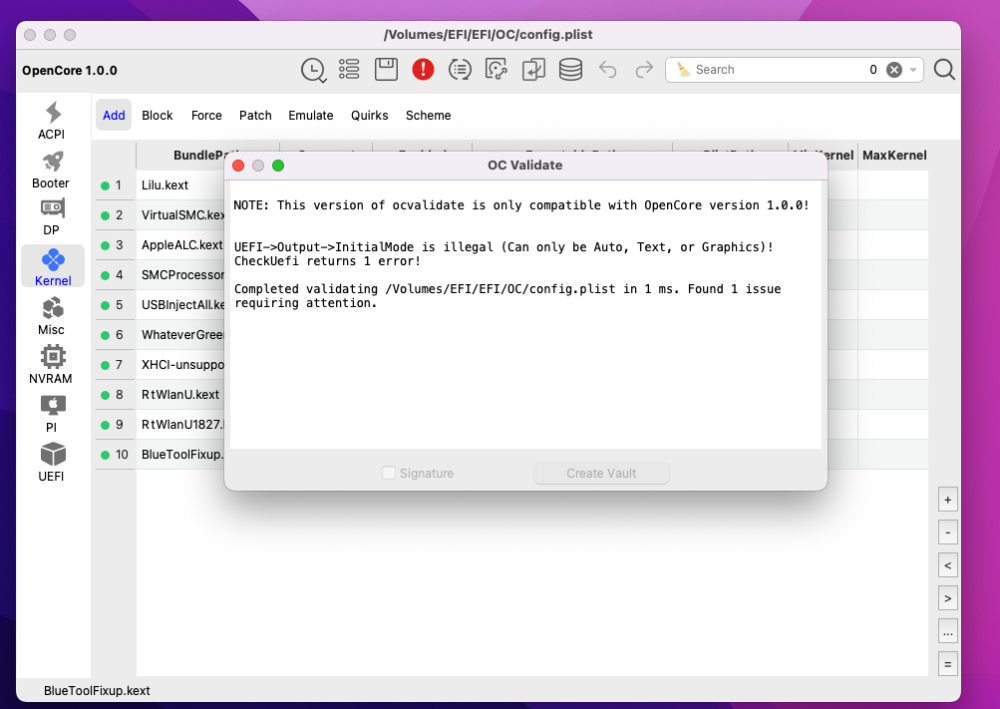Click the ellipsis button on right side

click(x=948, y=632)
